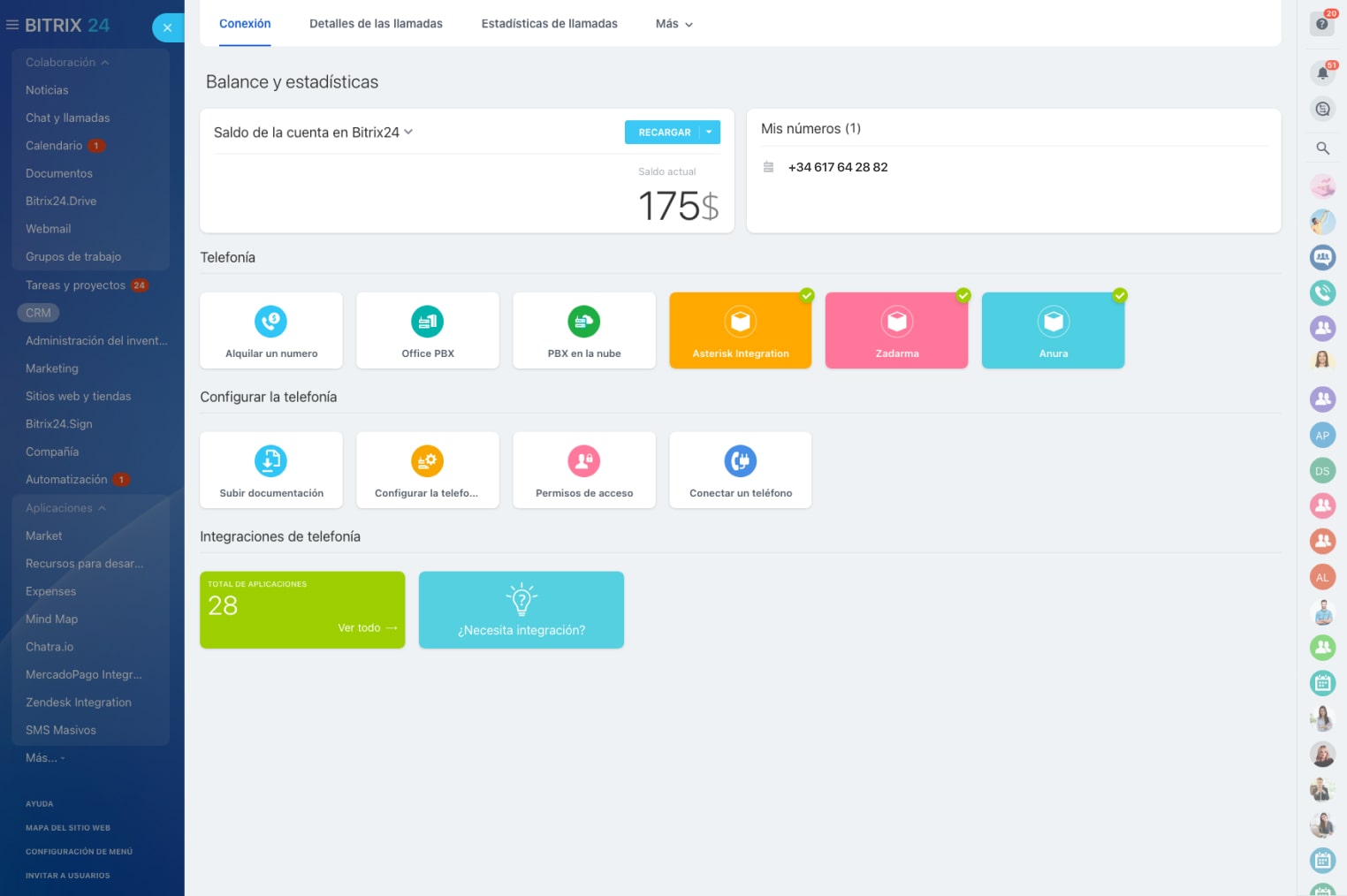Open the notifications bell in right sidebar
Viewport: 1347px width, 896px height.
tap(1322, 73)
